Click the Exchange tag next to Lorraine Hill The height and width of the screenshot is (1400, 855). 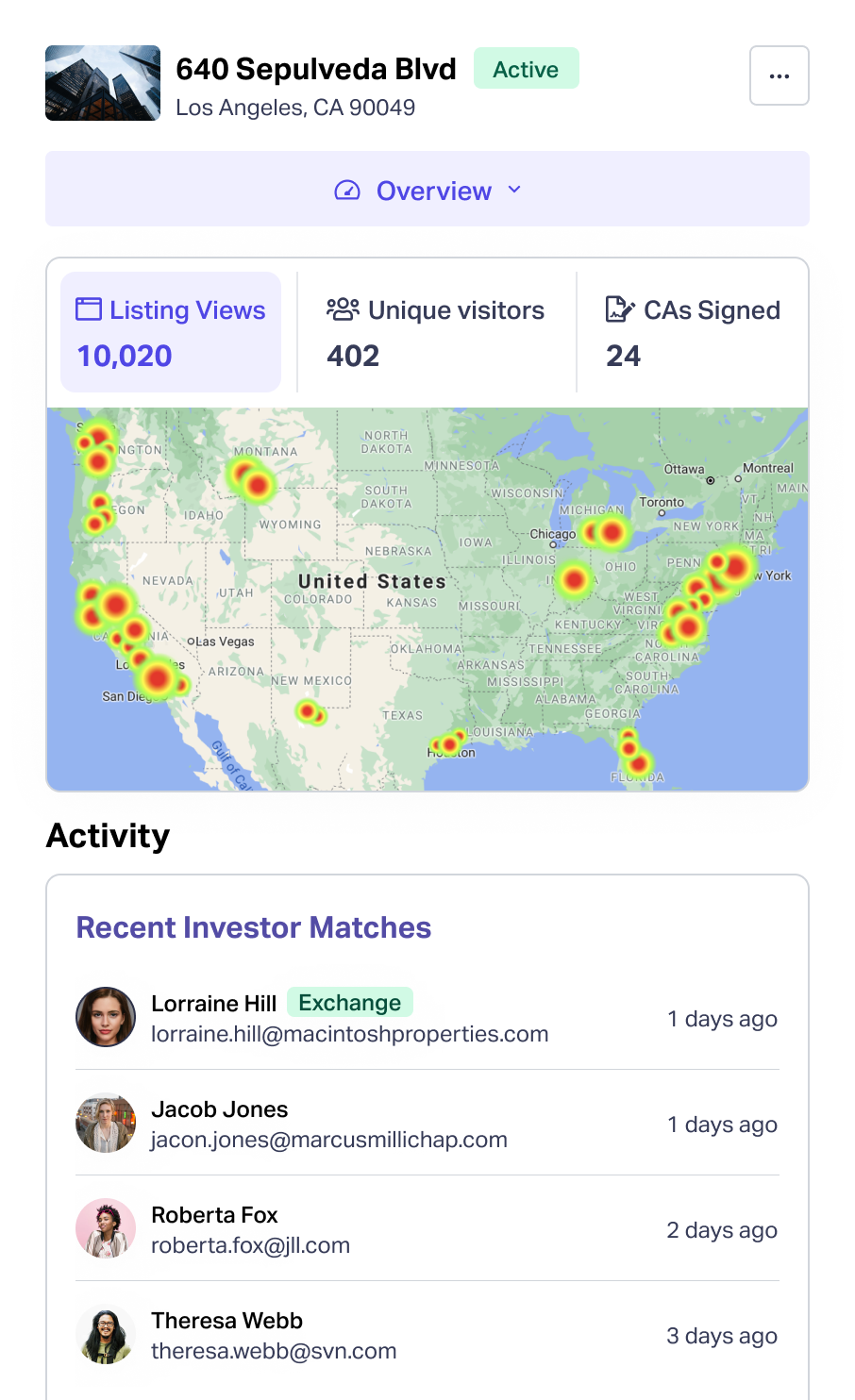pos(349,1002)
